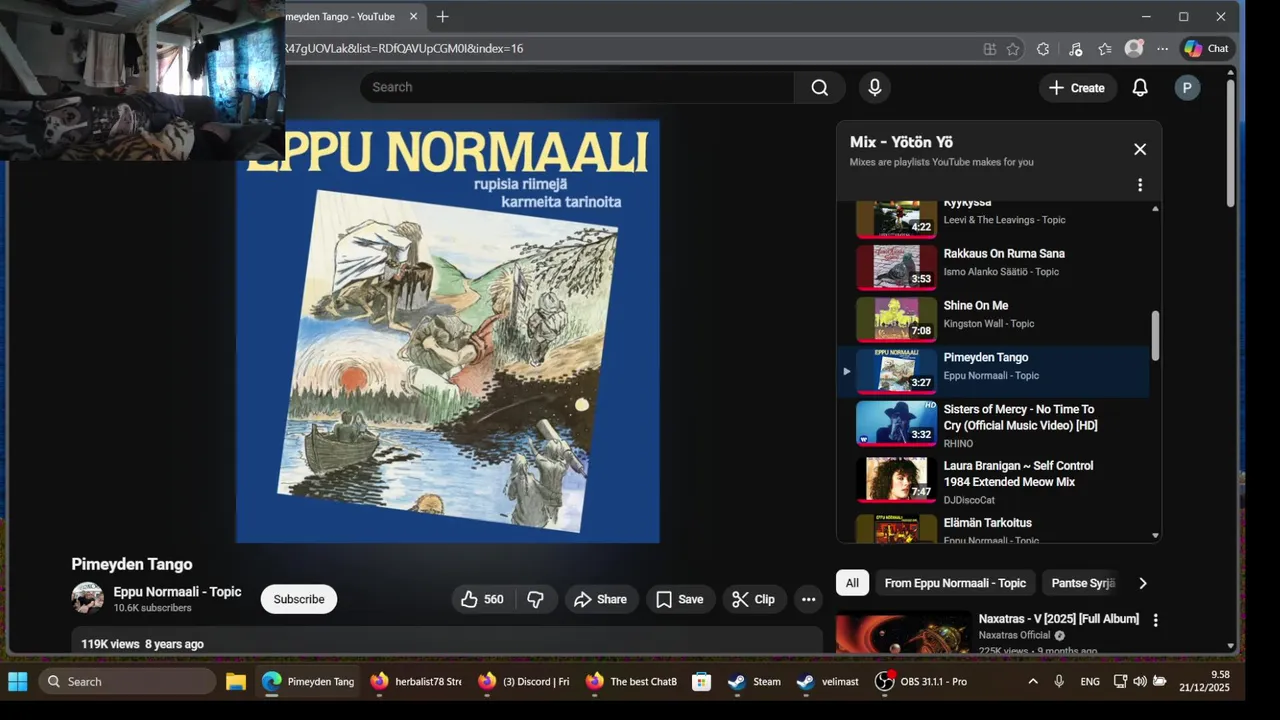The height and width of the screenshot is (720, 1280).
Task: Open File Explorer from the taskbar
Action: click(236, 682)
